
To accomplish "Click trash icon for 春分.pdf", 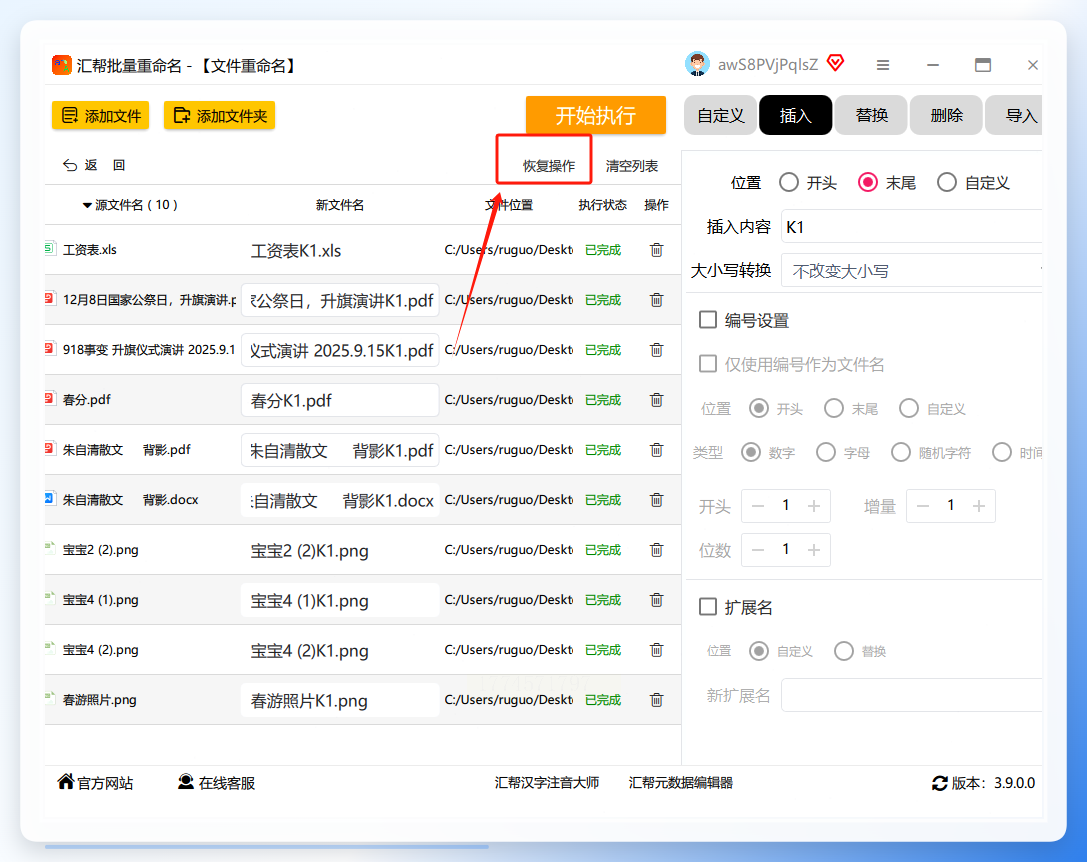I will pyautogui.click(x=656, y=399).
